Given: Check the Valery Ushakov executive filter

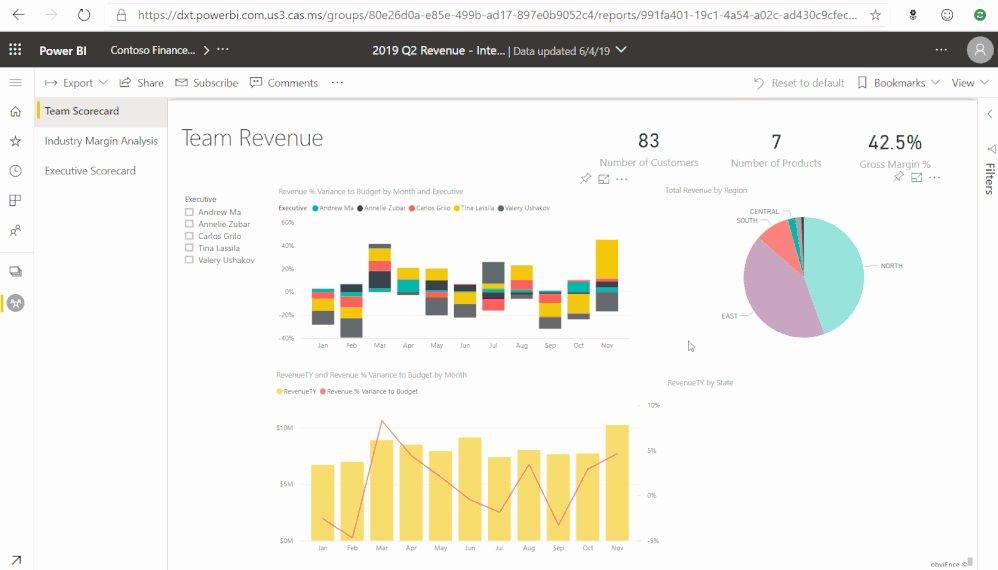Looking at the screenshot, I should pos(189,260).
